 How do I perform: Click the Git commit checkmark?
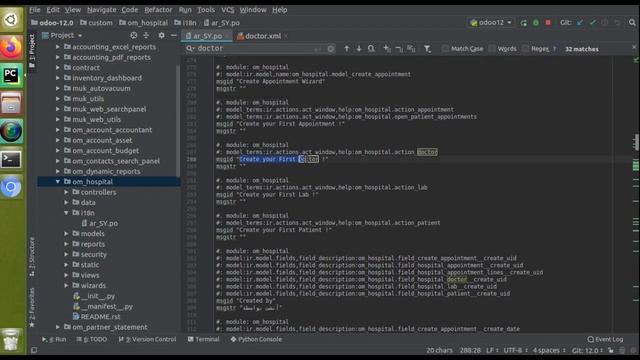pos(592,23)
